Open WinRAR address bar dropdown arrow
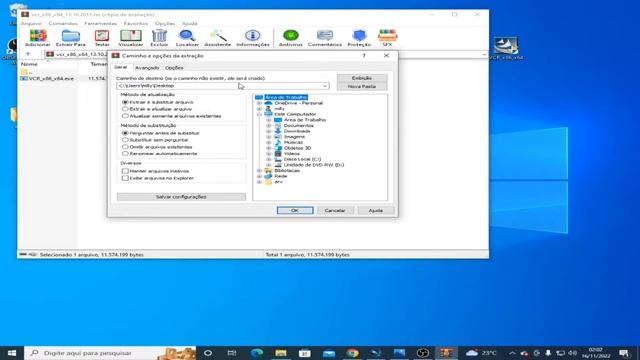Viewport: 640px width, 360px height. click(x=484, y=54)
